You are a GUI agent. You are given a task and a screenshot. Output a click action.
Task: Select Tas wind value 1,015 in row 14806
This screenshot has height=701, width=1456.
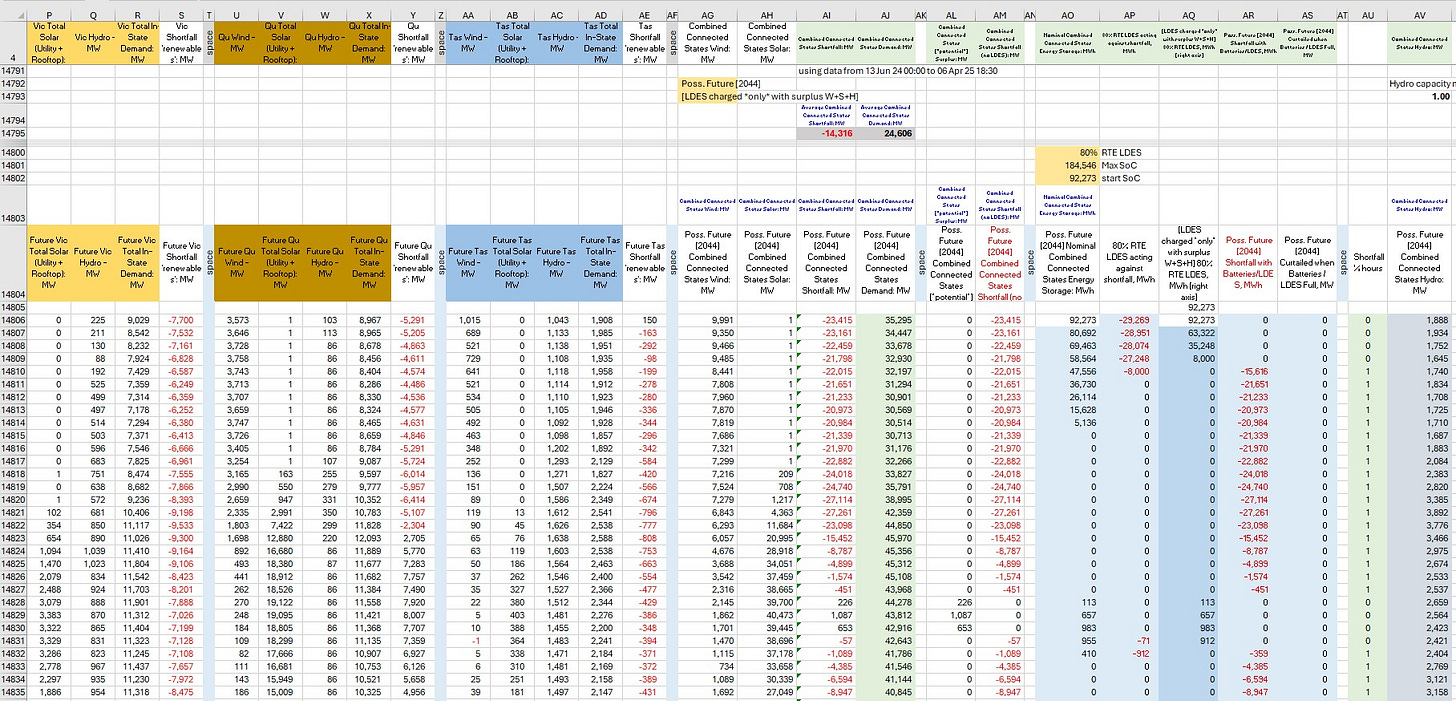point(468,319)
